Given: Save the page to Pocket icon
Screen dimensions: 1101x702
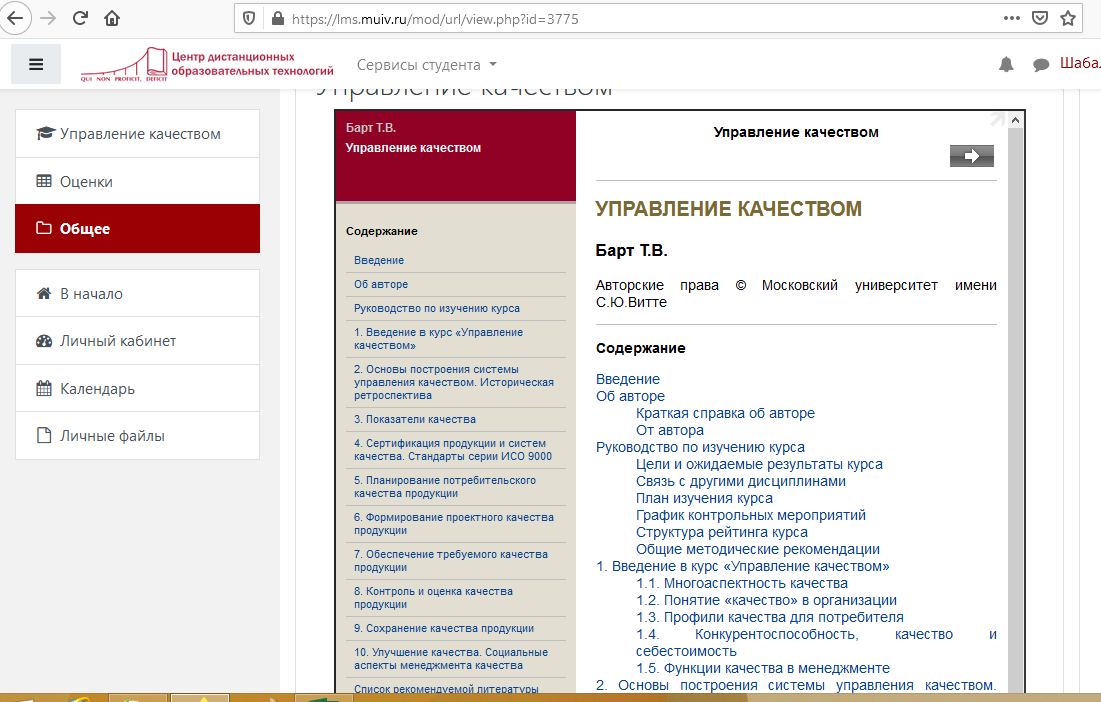Looking at the screenshot, I should pyautogui.click(x=1040, y=18).
